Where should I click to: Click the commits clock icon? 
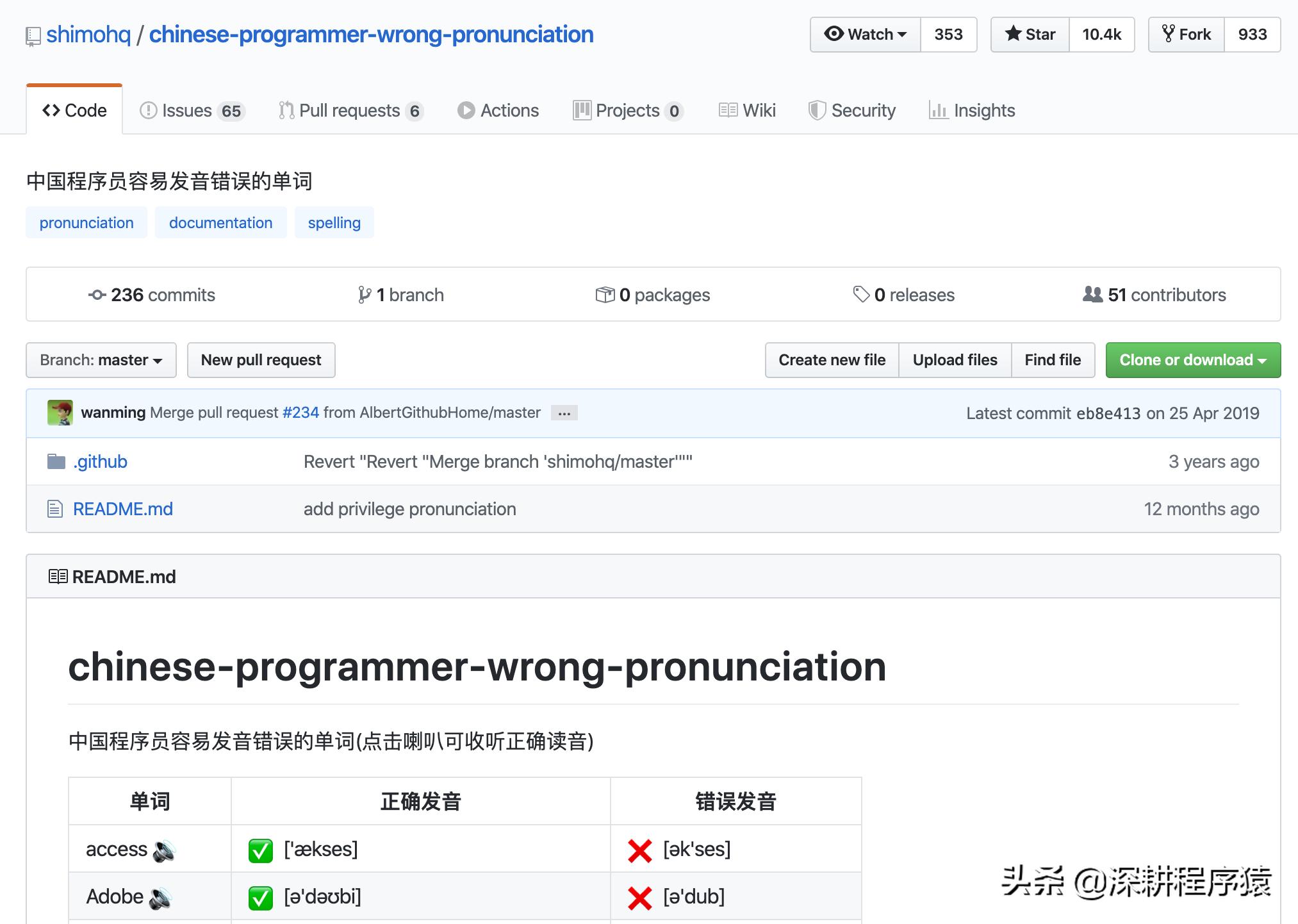point(97,295)
